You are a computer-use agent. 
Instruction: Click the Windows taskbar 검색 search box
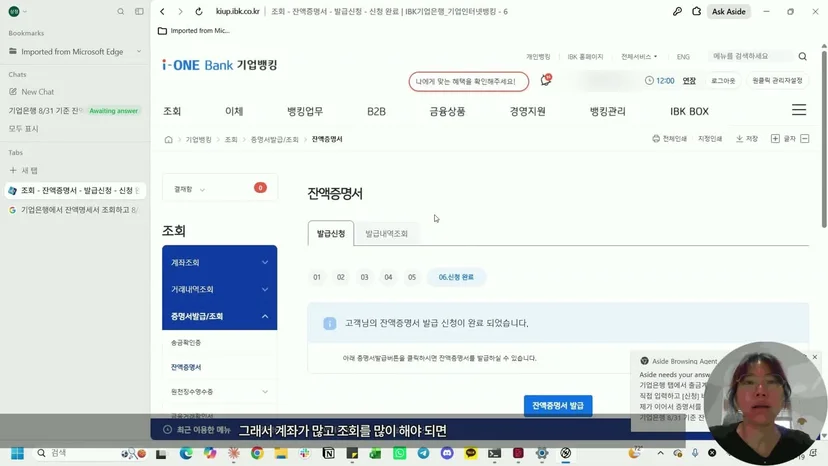[78, 453]
